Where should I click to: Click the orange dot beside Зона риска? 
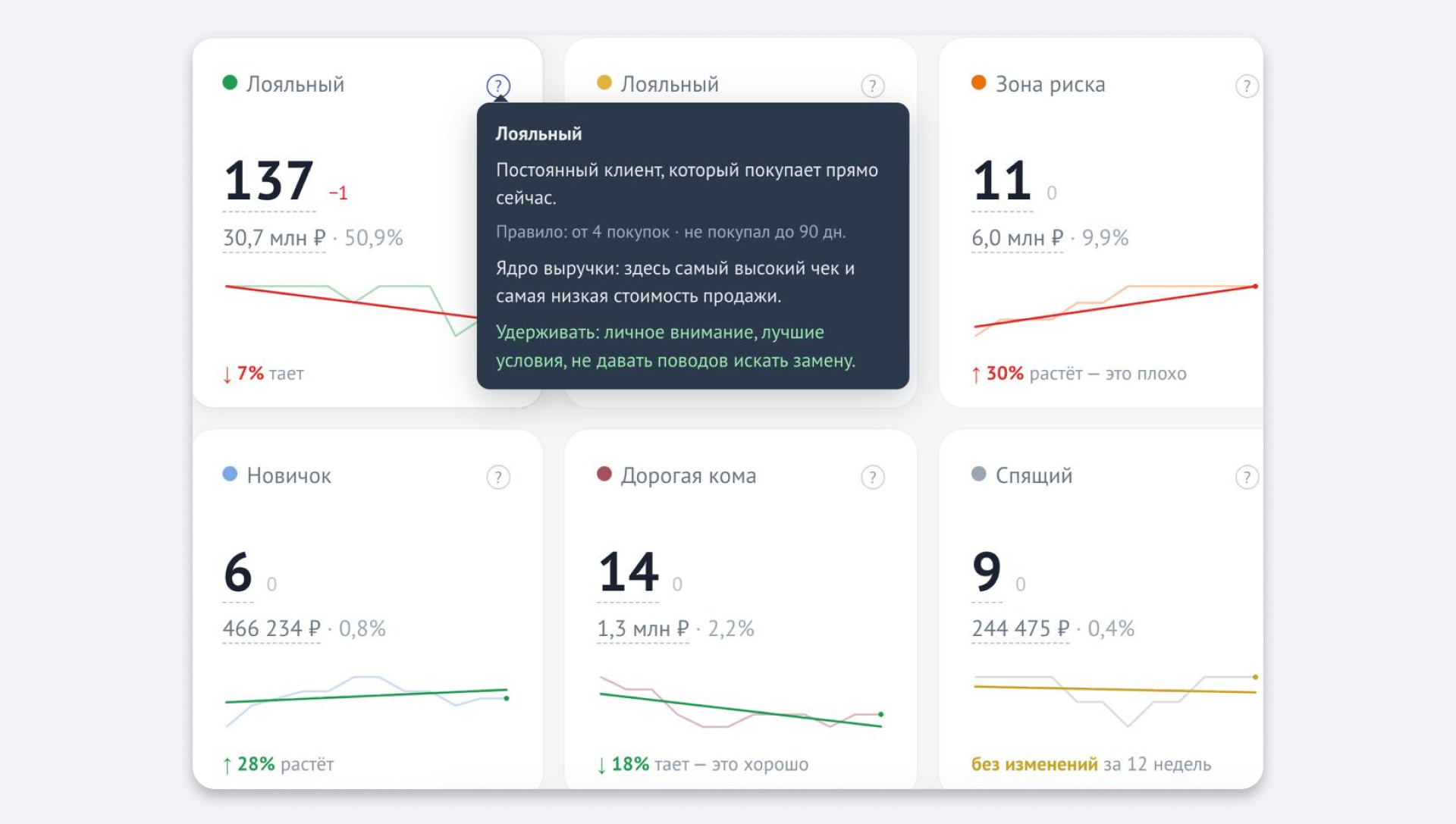click(979, 82)
